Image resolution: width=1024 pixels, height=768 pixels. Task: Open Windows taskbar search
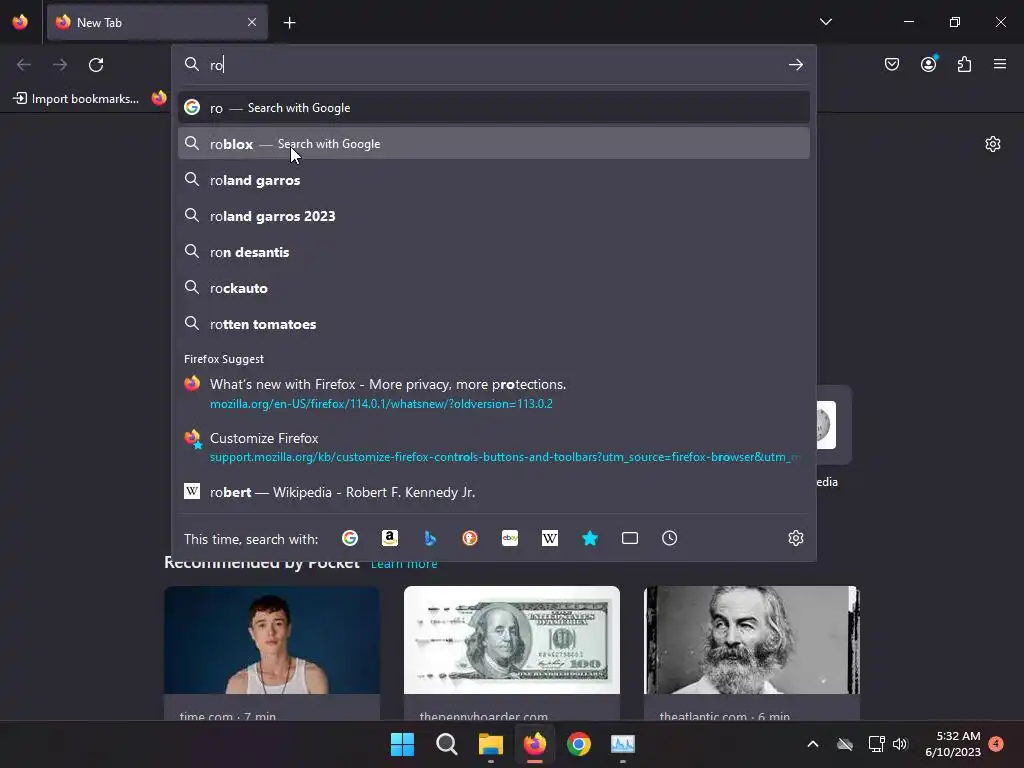(447, 744)
